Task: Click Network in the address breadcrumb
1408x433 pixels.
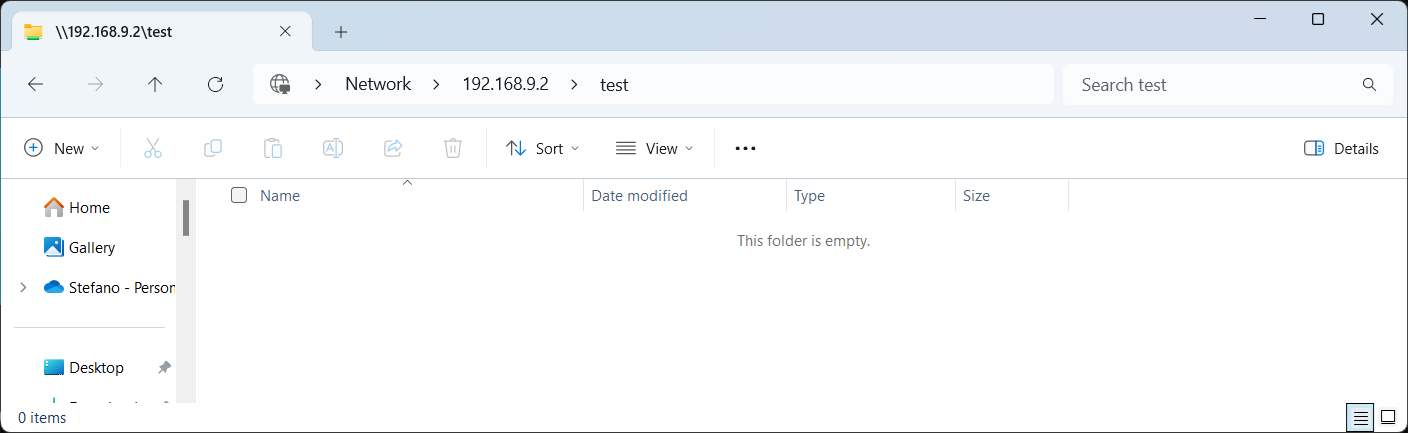Action: 378,85
